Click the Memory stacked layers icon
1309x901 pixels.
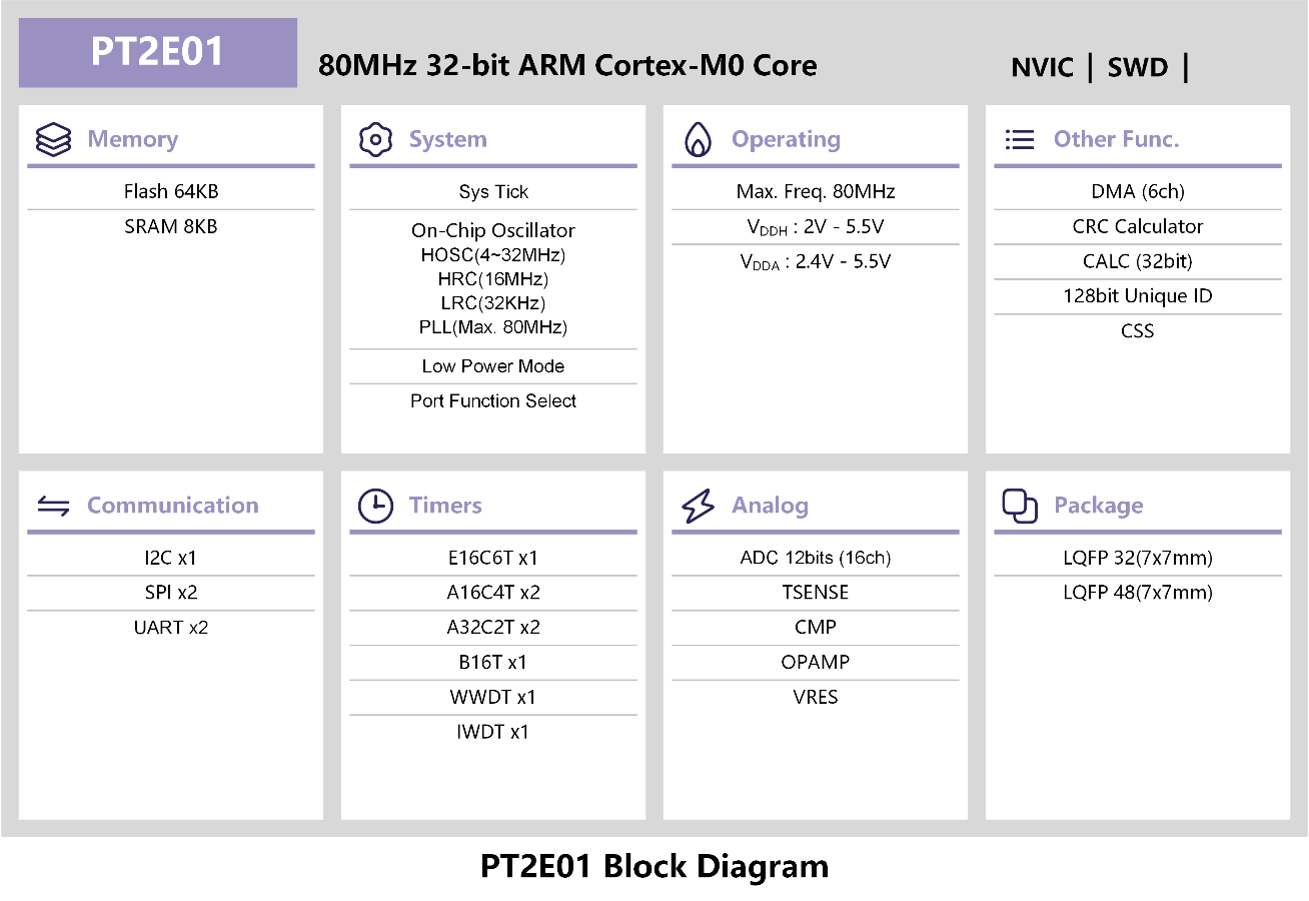pyautogui.click(x=52, y=140)
